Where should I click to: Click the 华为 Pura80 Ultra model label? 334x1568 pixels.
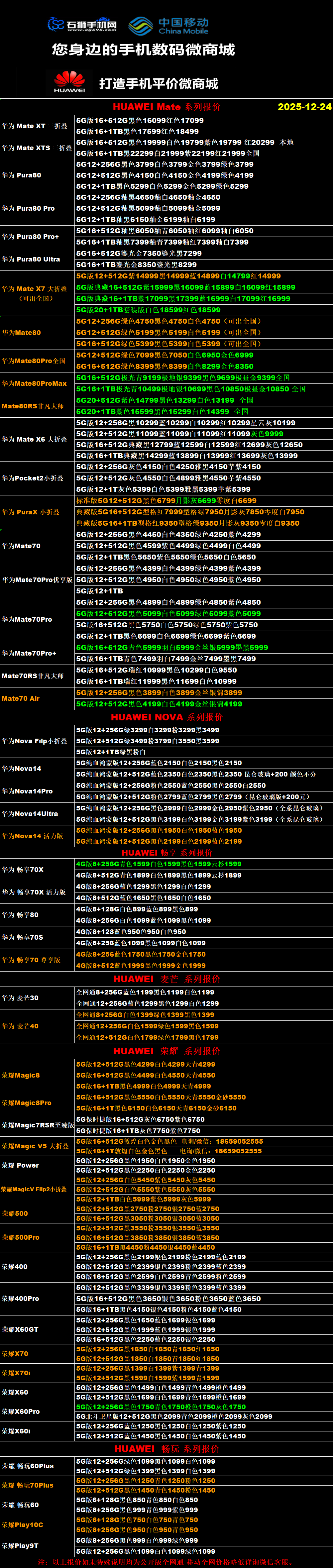coord(31,259)
